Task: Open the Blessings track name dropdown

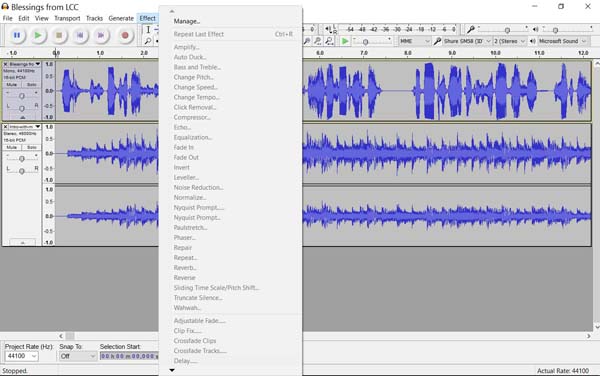Action: click(38, 64)
